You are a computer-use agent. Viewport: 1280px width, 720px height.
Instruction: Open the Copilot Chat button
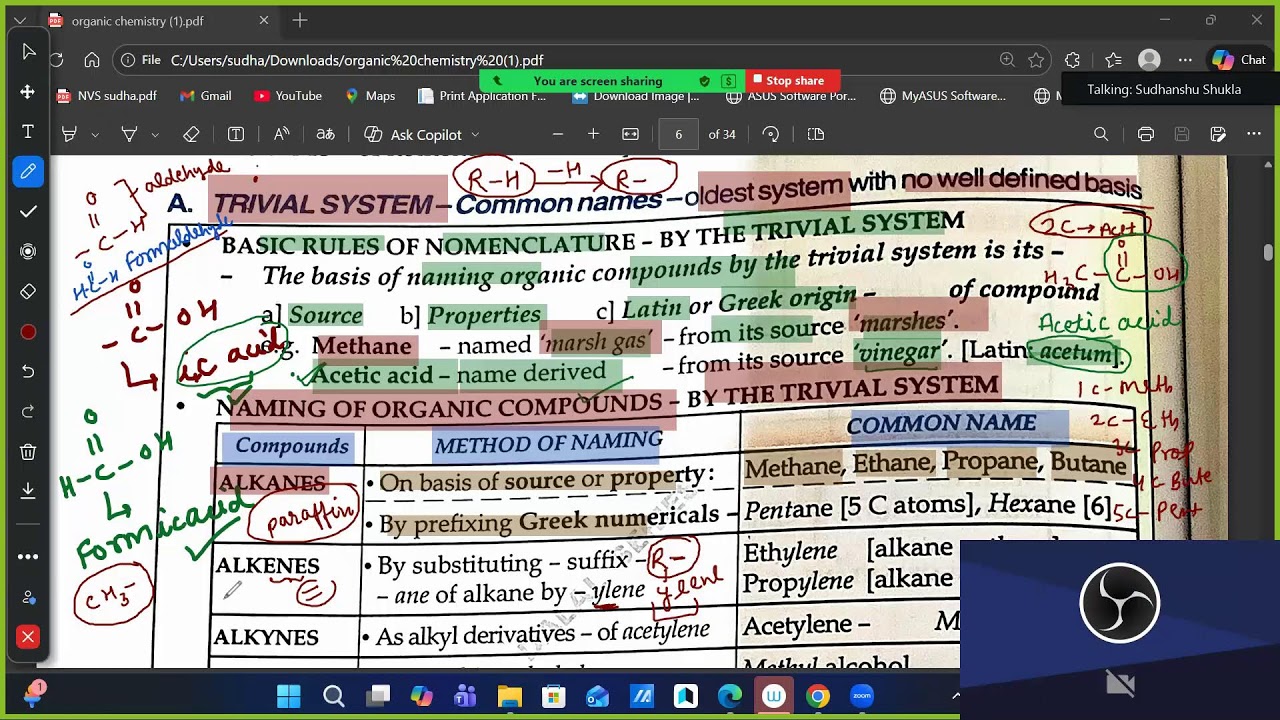1240,60
